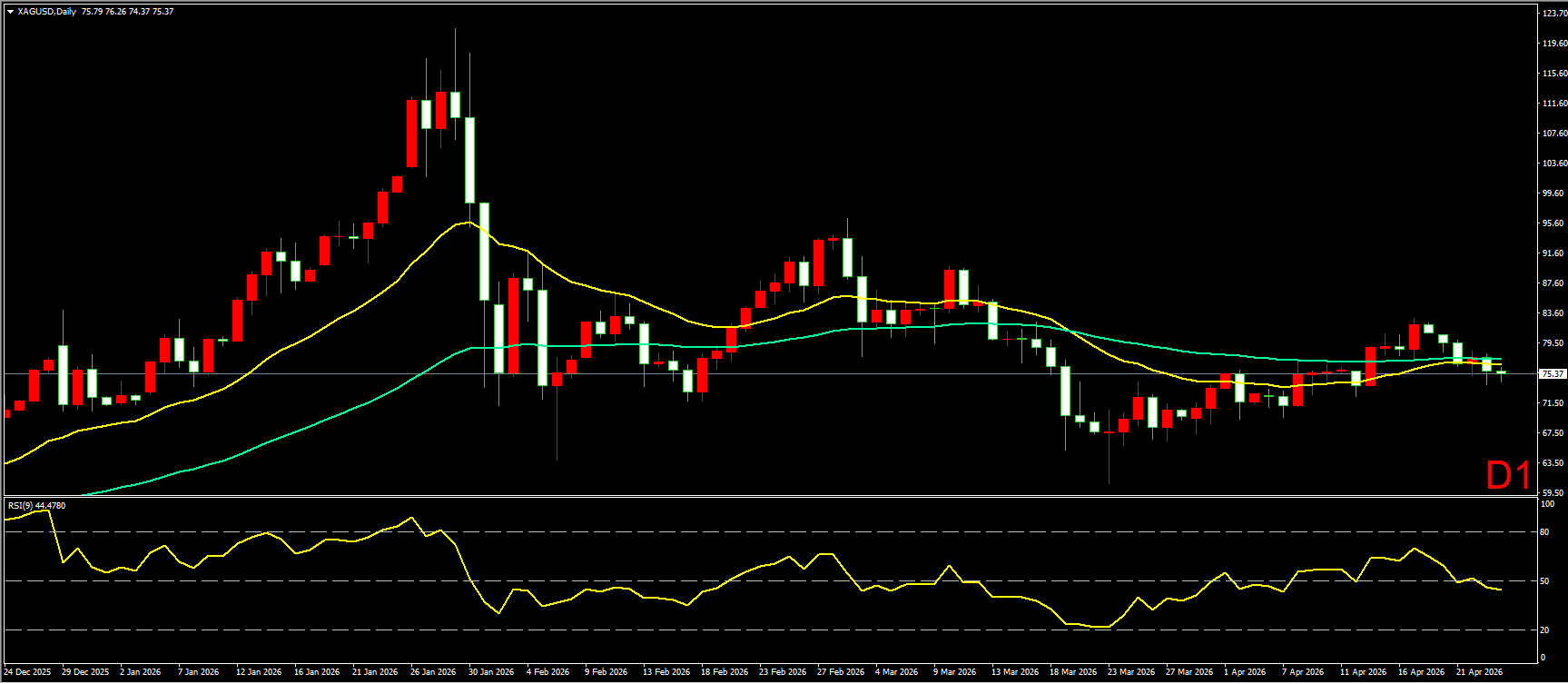The height and width of the screenshot is (684, 1568).
Task: Click the 83.60 price axis label
Action: tap(1553, 313)
